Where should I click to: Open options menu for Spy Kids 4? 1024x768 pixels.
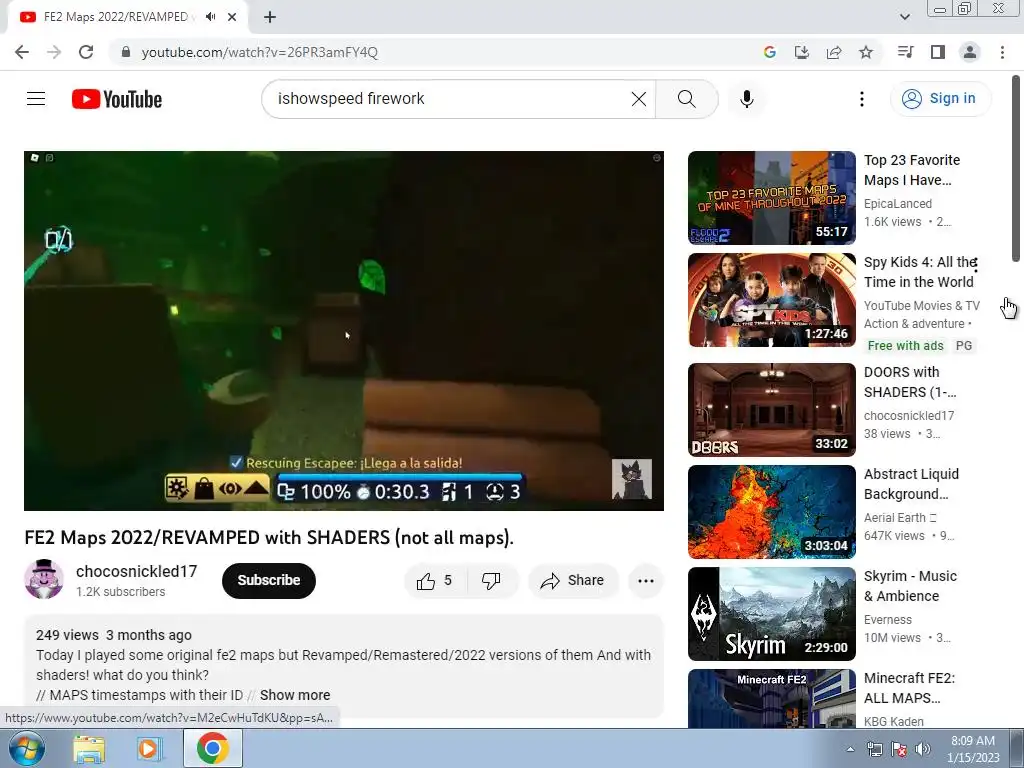[x=976, y=264]
